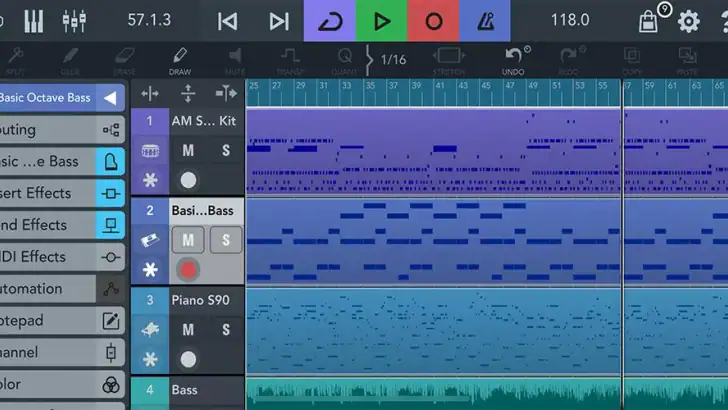
Task: Open the MIDI Effects section
Action: (62, 257)
